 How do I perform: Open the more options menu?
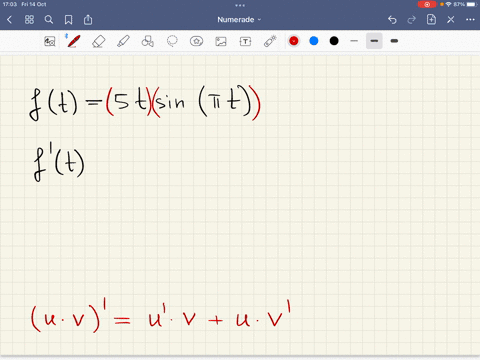(x=470, y=20)
